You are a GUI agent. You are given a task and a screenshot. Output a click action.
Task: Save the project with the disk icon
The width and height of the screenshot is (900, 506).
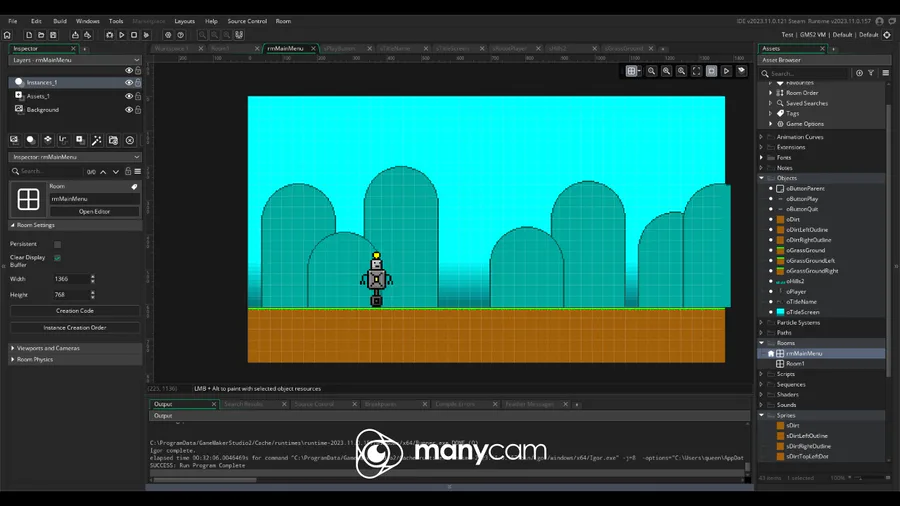point(53,35)
